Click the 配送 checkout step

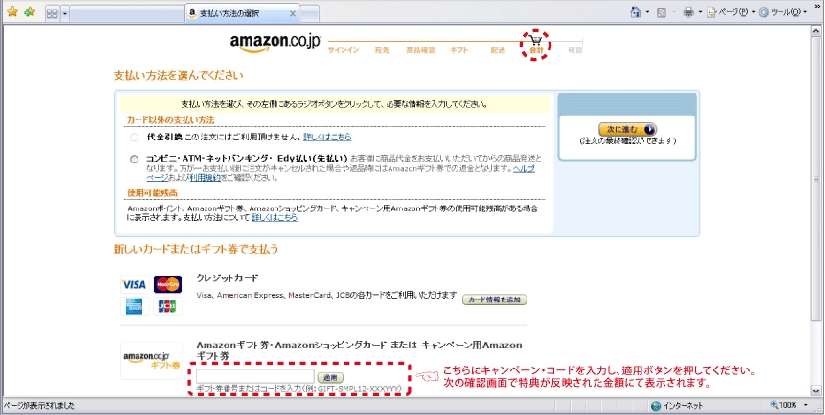498,50
